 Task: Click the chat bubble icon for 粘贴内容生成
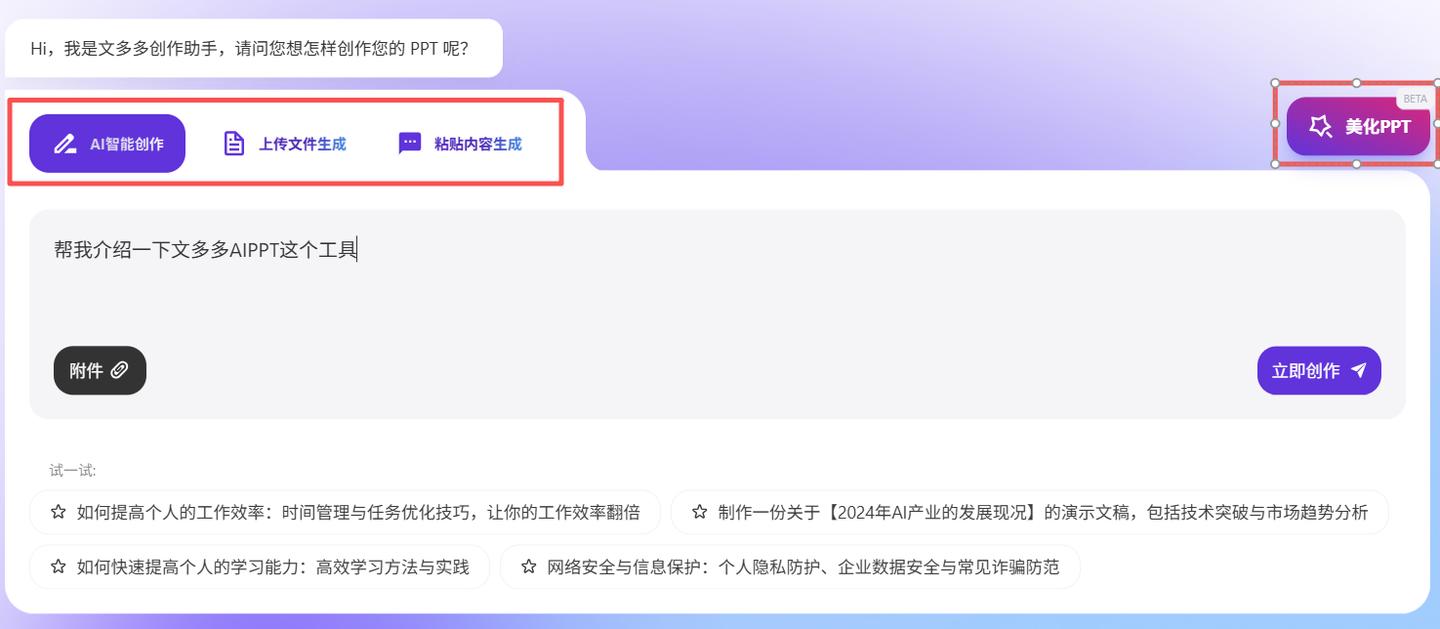point(410,144)
